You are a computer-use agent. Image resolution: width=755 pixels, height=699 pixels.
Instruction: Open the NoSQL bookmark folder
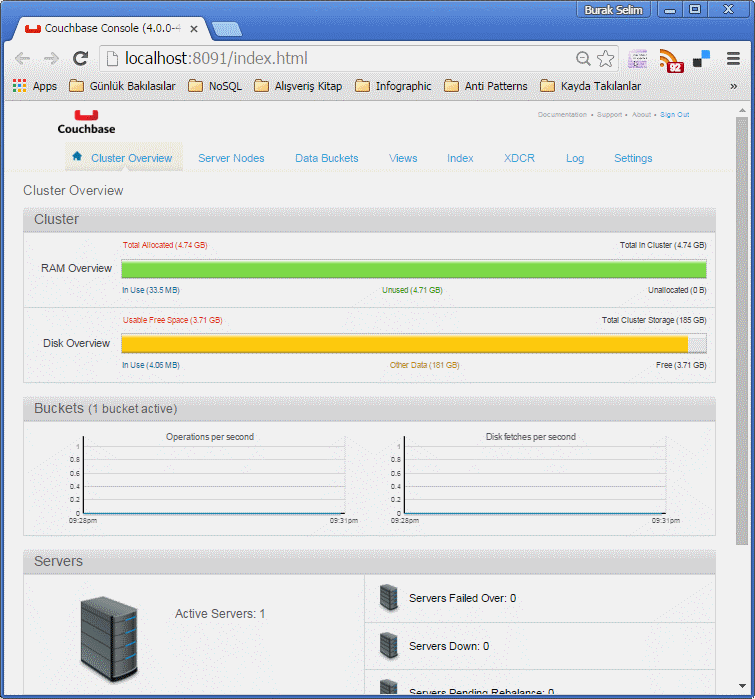[215, 86]
